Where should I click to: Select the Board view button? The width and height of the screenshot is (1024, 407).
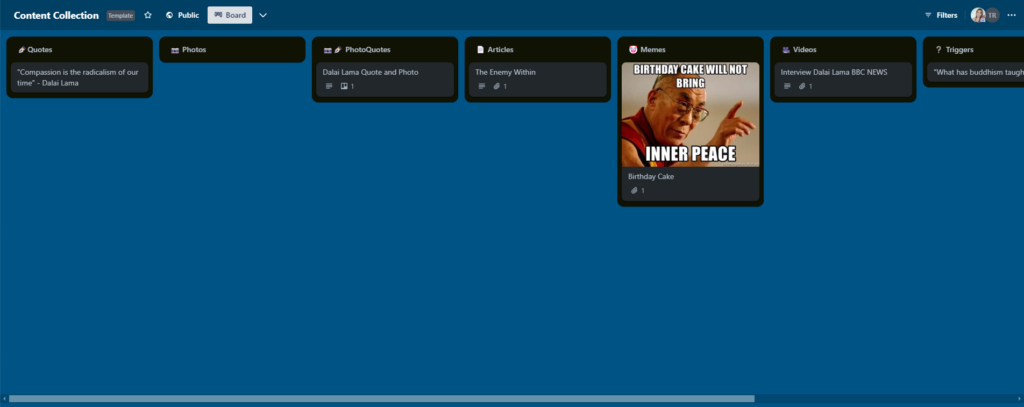coord(230,15)
